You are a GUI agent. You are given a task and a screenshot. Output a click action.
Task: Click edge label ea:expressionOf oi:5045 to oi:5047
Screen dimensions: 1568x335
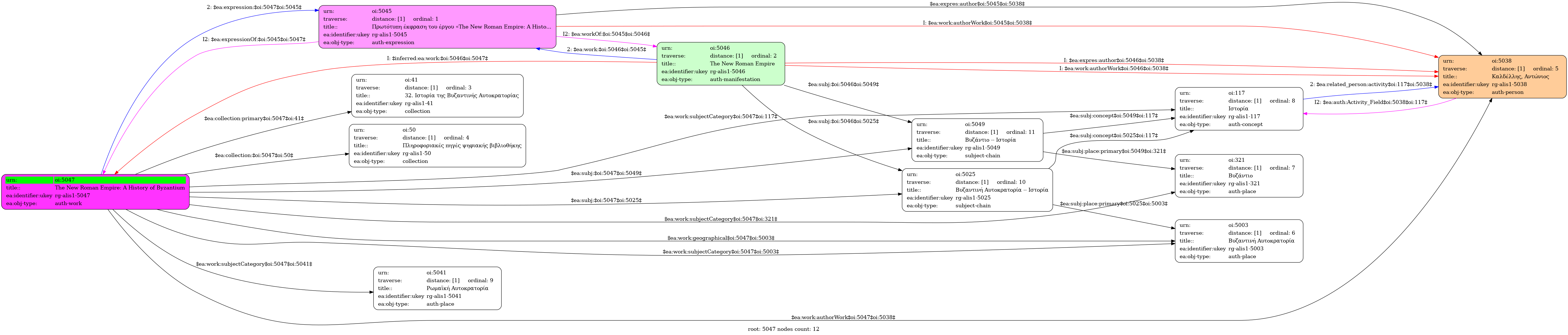(x=254, y=40)
